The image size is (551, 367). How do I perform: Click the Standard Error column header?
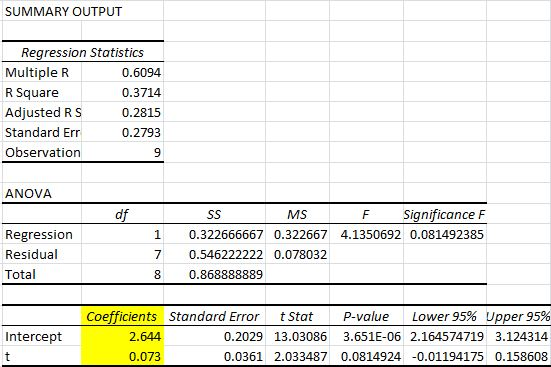point(214,316)
